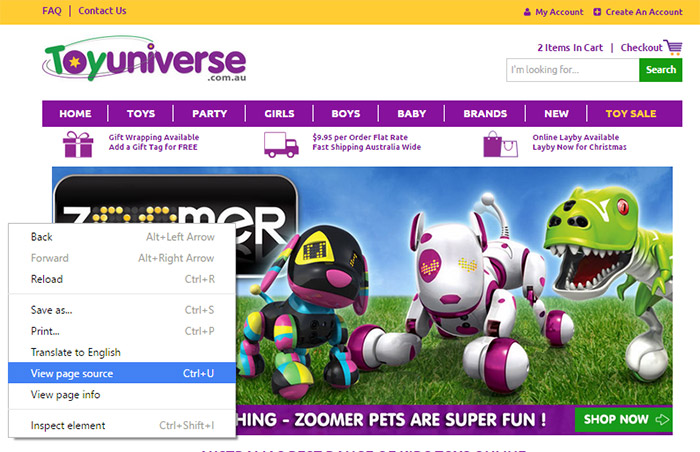This screenshot has width=700, height=452.
Task: Click the My Account person icon
Action: click(527, 12)
